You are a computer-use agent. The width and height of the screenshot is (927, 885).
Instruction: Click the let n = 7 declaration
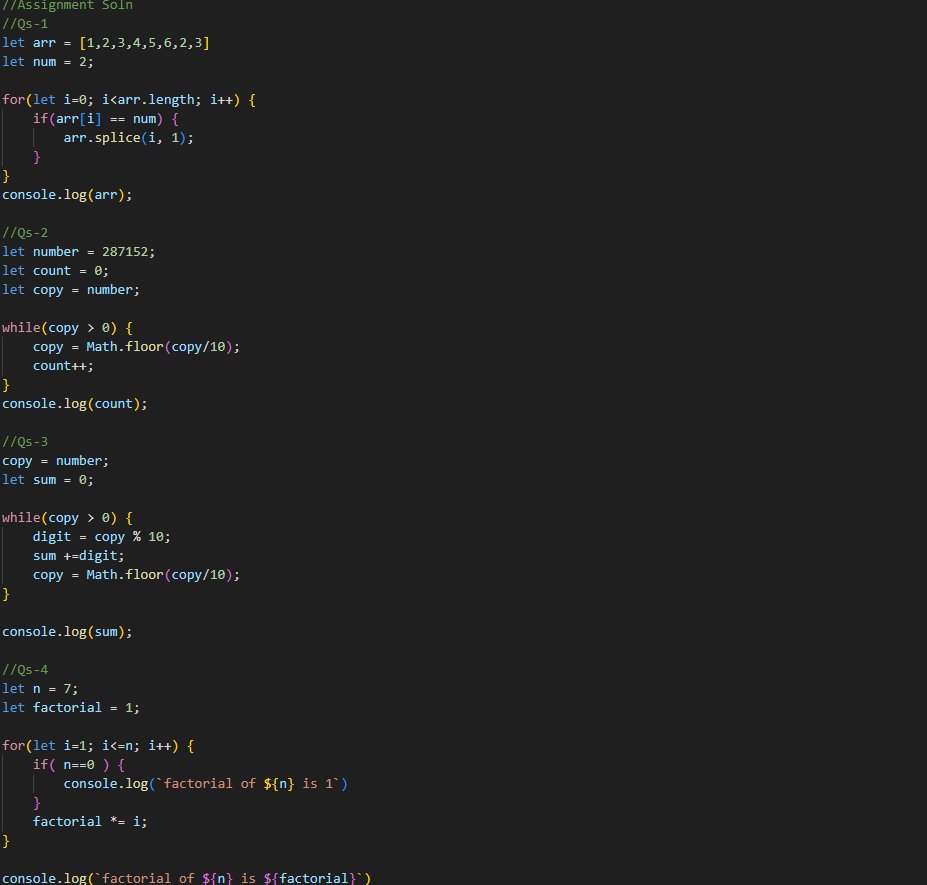pyautogui.click(x=40, y=688)
